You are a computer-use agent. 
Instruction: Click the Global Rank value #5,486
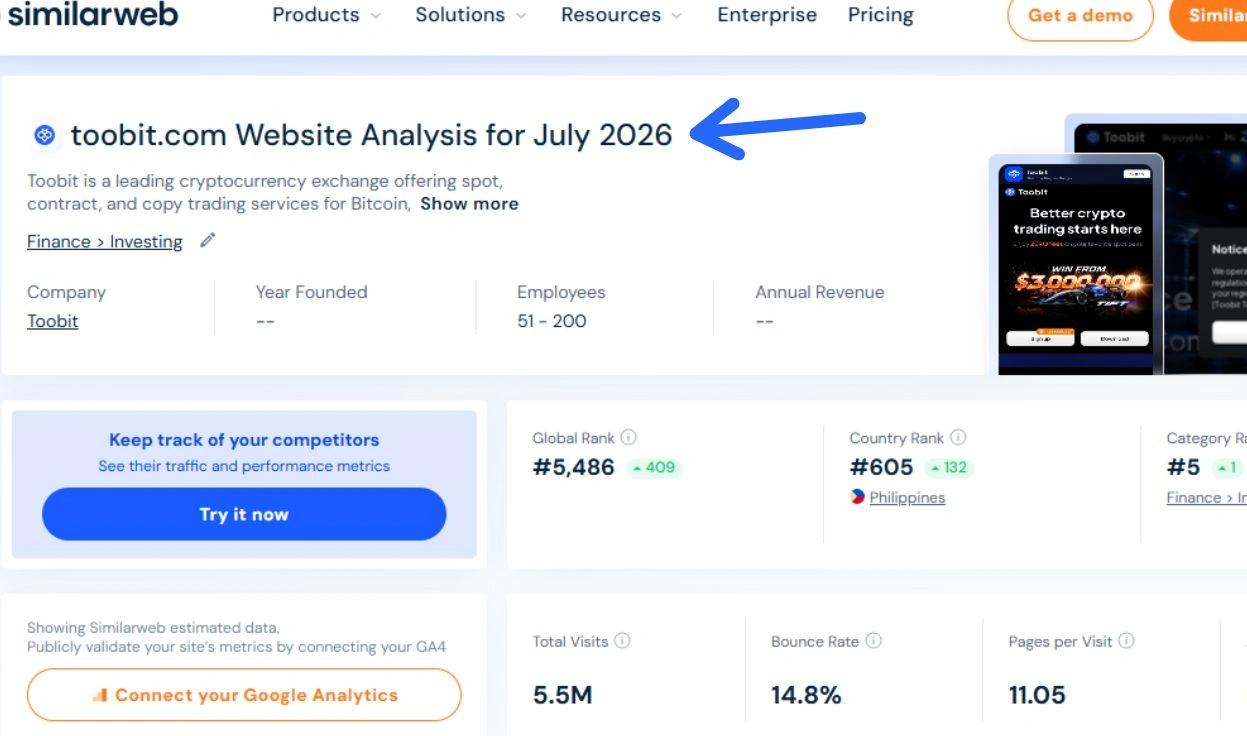[x=574, y=467]
